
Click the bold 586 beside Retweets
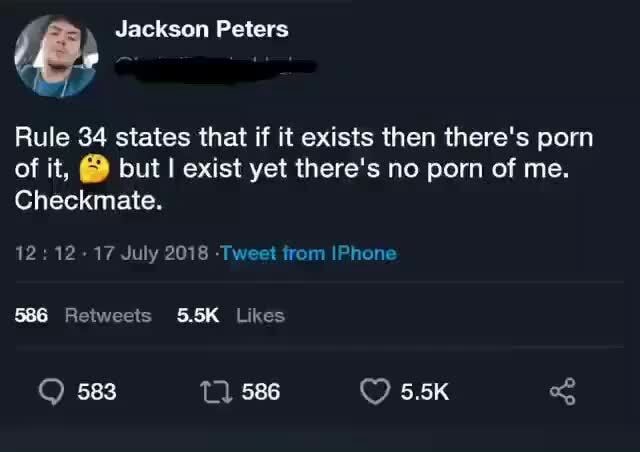point(31,315)
